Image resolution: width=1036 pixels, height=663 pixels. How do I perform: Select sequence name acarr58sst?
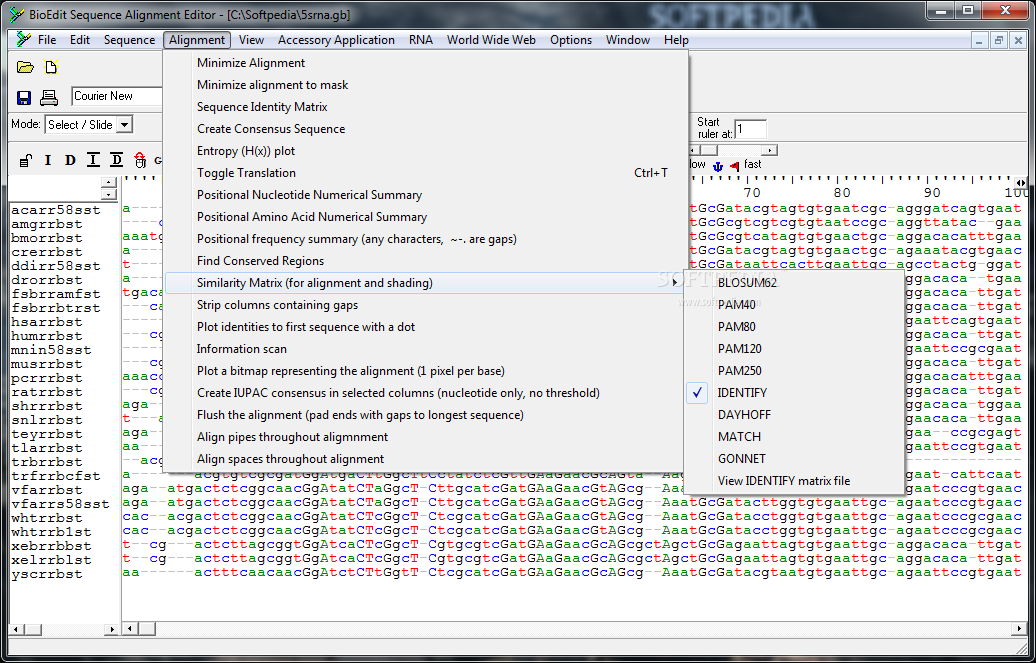tap(56, 210)
